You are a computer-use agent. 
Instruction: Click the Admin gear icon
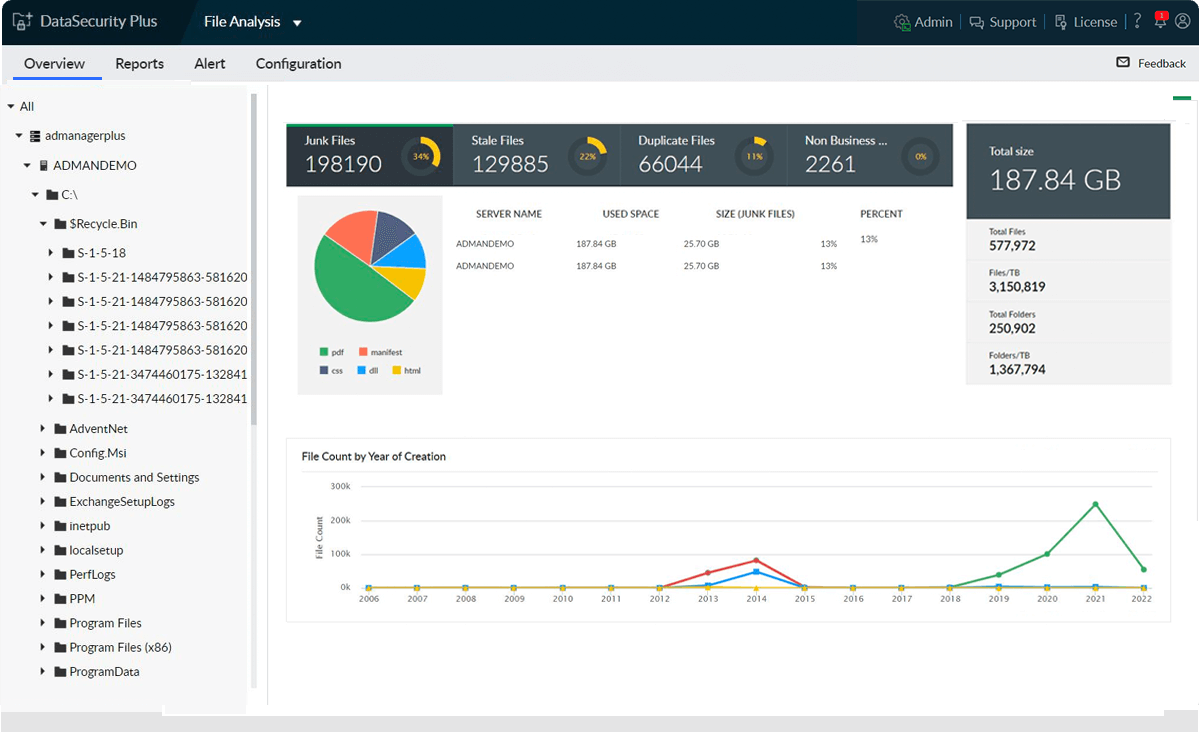pos(902,22)
